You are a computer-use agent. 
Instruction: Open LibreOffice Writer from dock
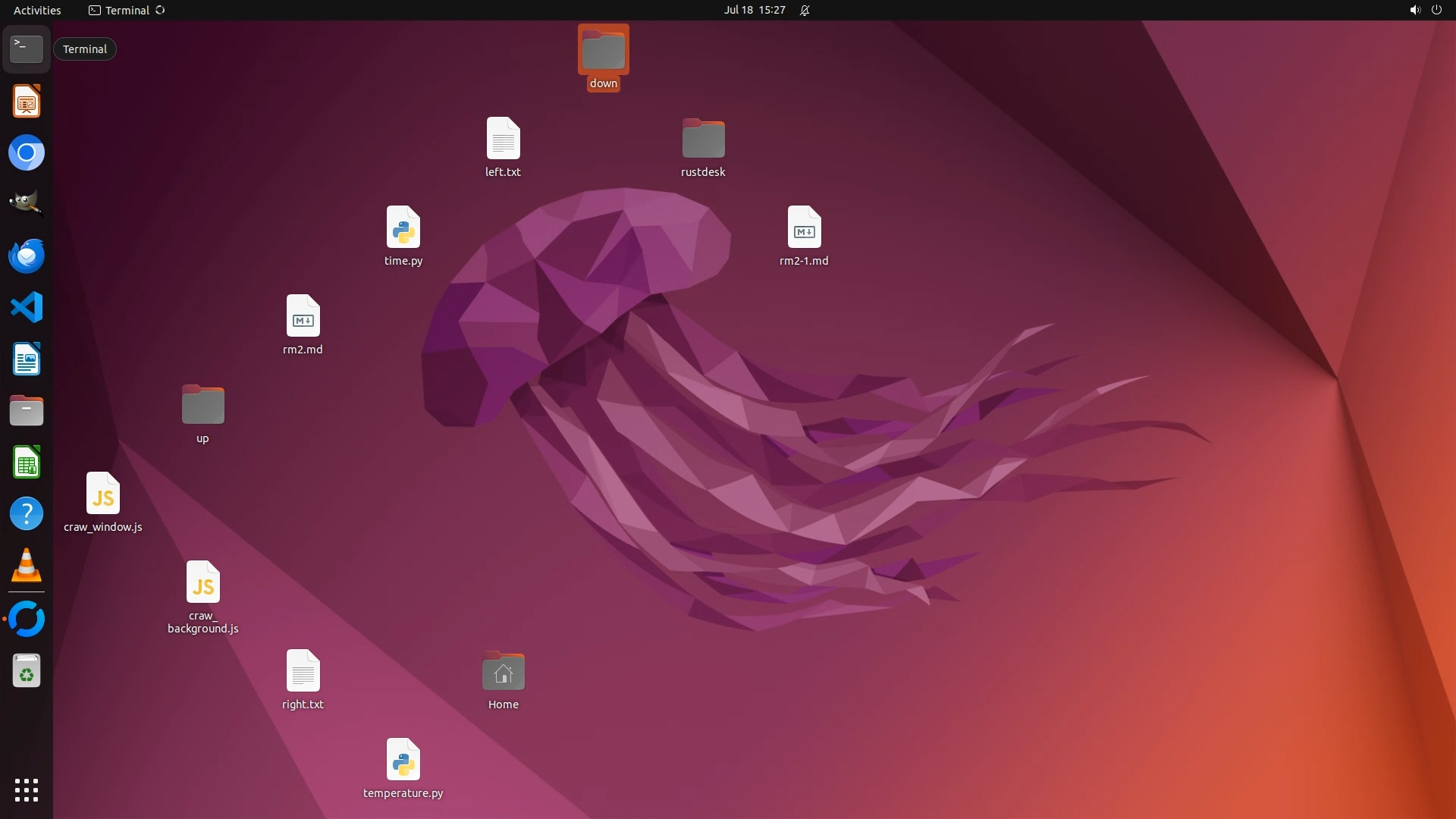(x=27, y=359)
